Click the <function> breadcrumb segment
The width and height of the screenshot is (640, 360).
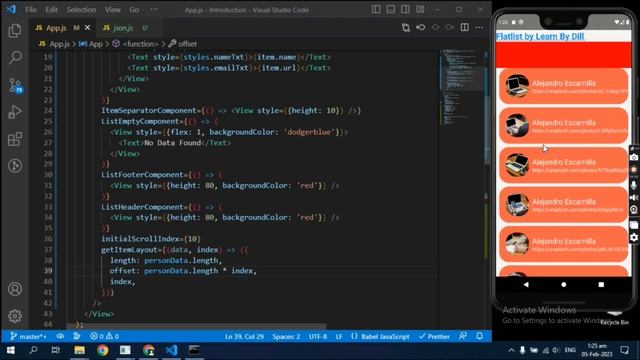(135, 44)
